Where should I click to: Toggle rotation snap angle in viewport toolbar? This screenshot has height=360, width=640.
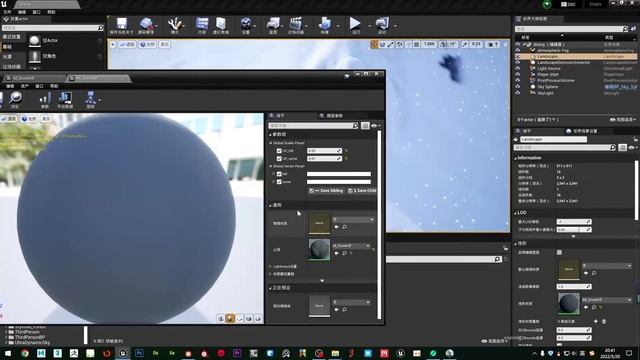point(443,44)
